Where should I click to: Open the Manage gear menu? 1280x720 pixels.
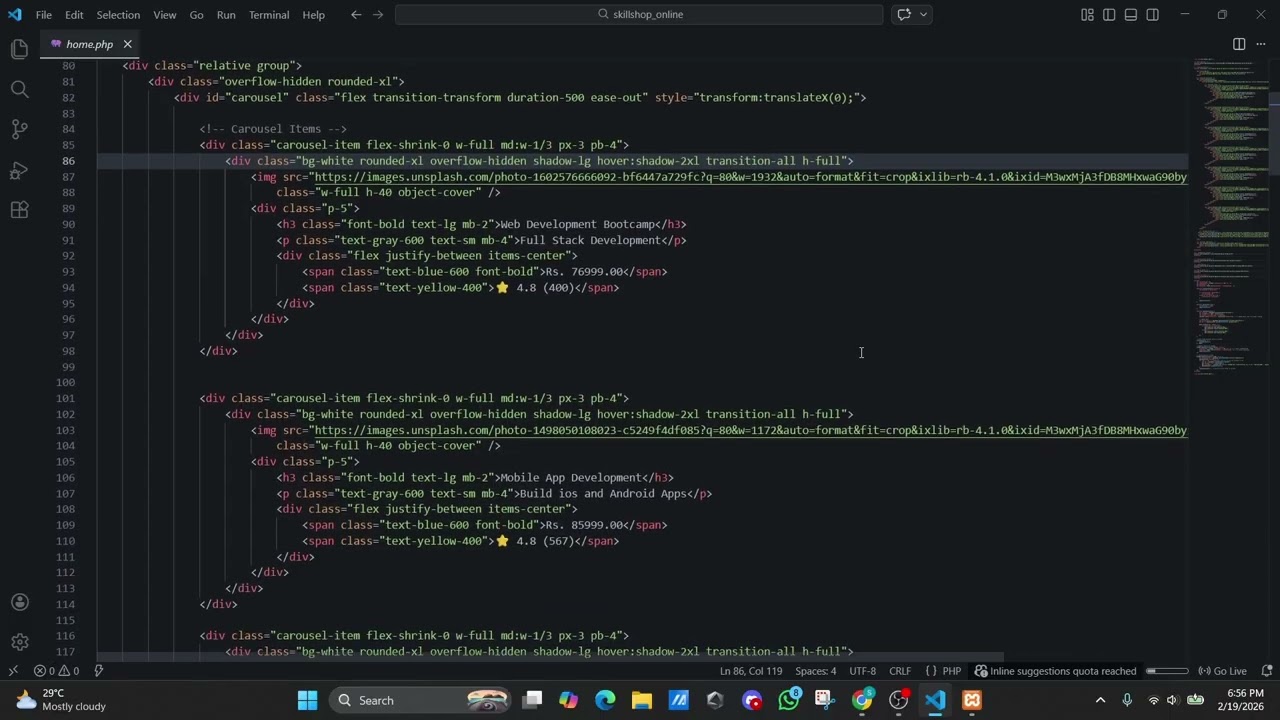tap(19, 642)
